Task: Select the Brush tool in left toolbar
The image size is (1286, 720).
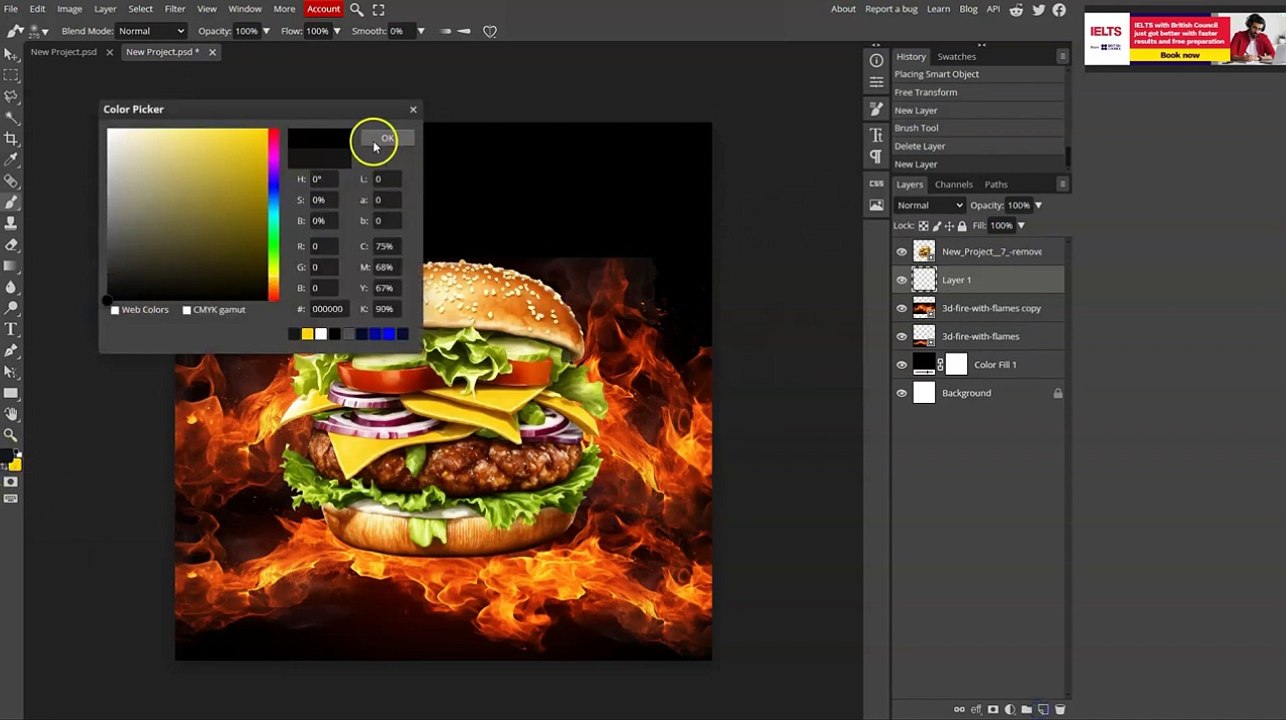Action: pyautogui.click(x=11, y=202)
